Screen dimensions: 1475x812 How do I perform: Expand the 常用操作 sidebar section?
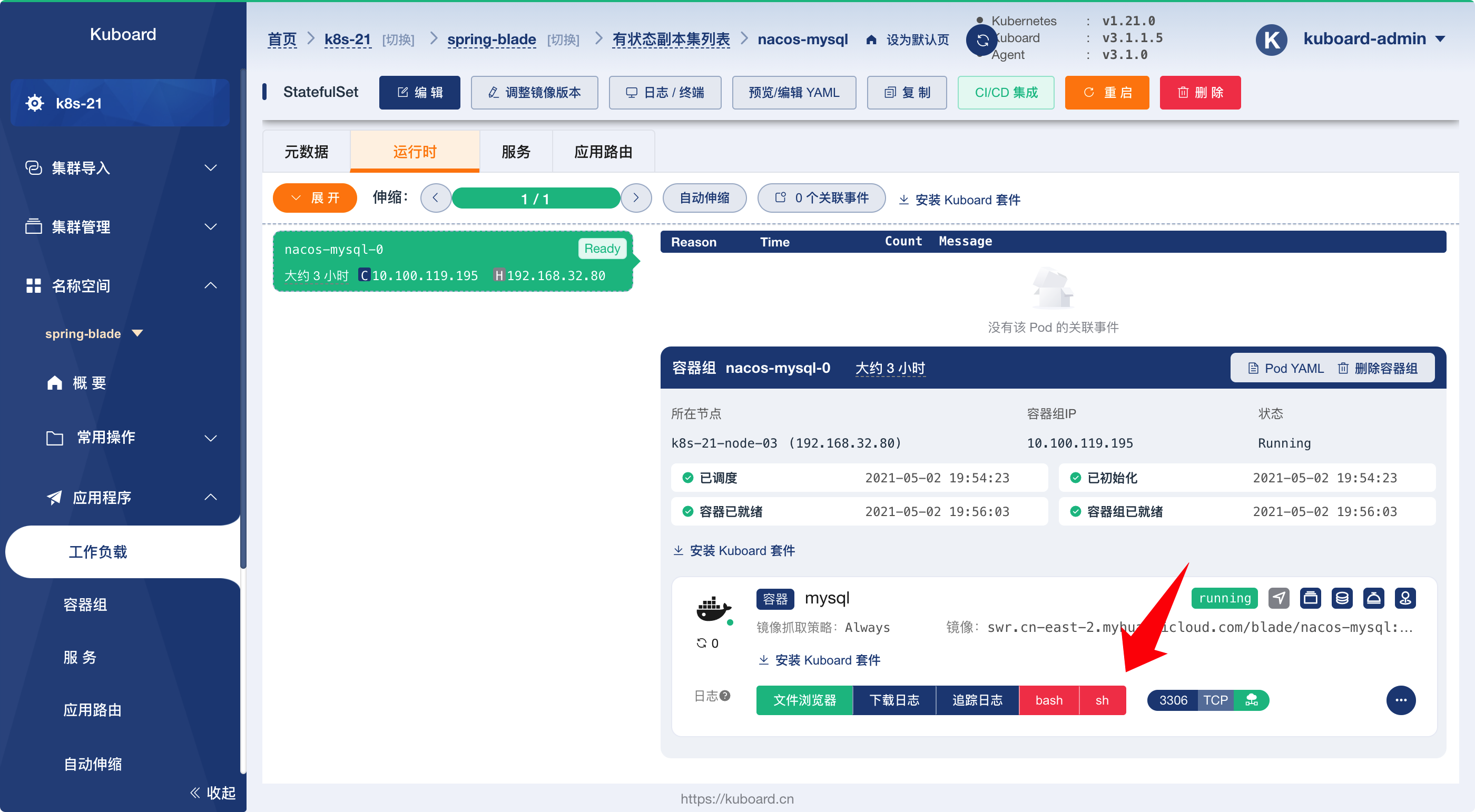pyautogui.click(x=211, y=438)
